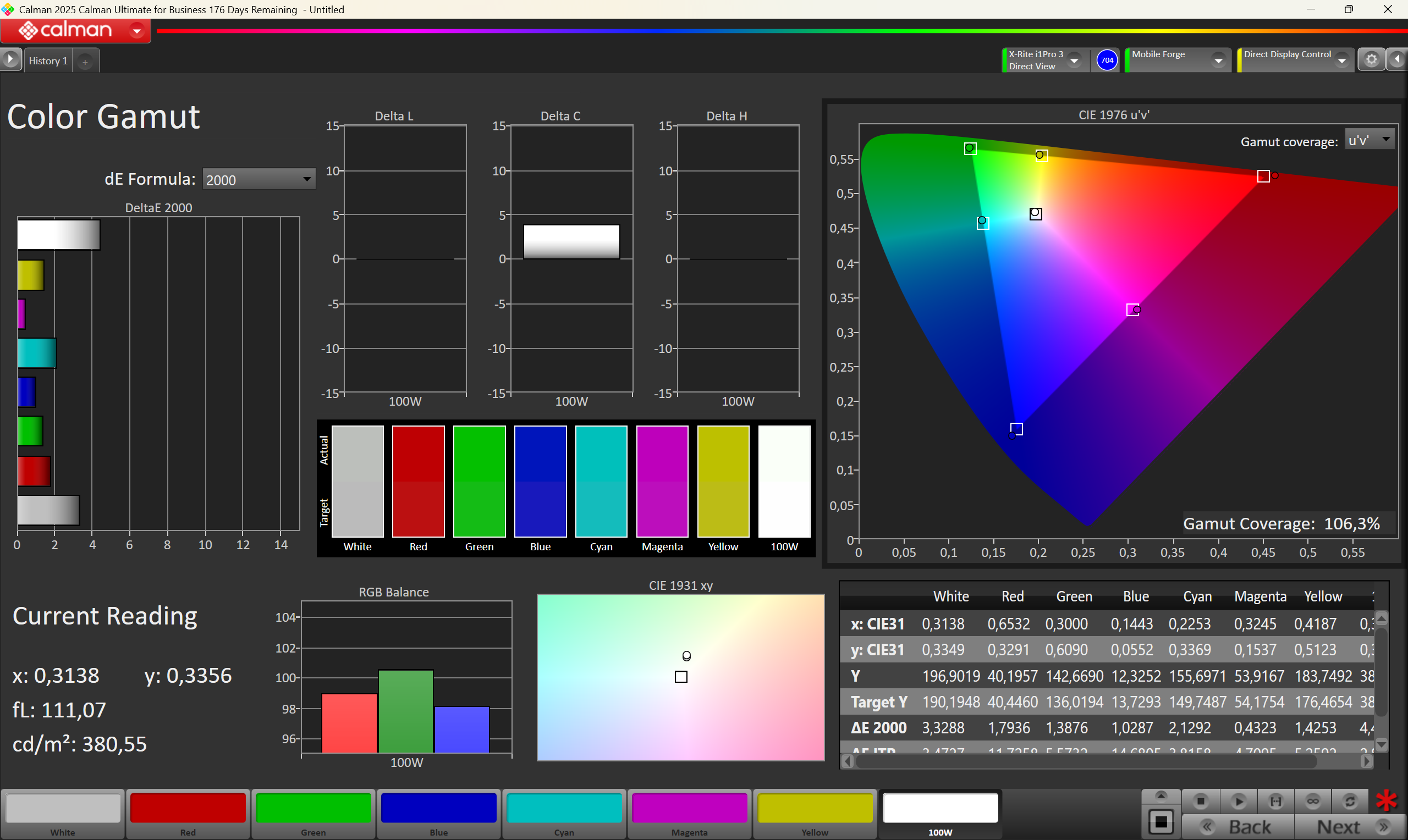
Task: Open the settings gear icon
Action: [1371, 60]
